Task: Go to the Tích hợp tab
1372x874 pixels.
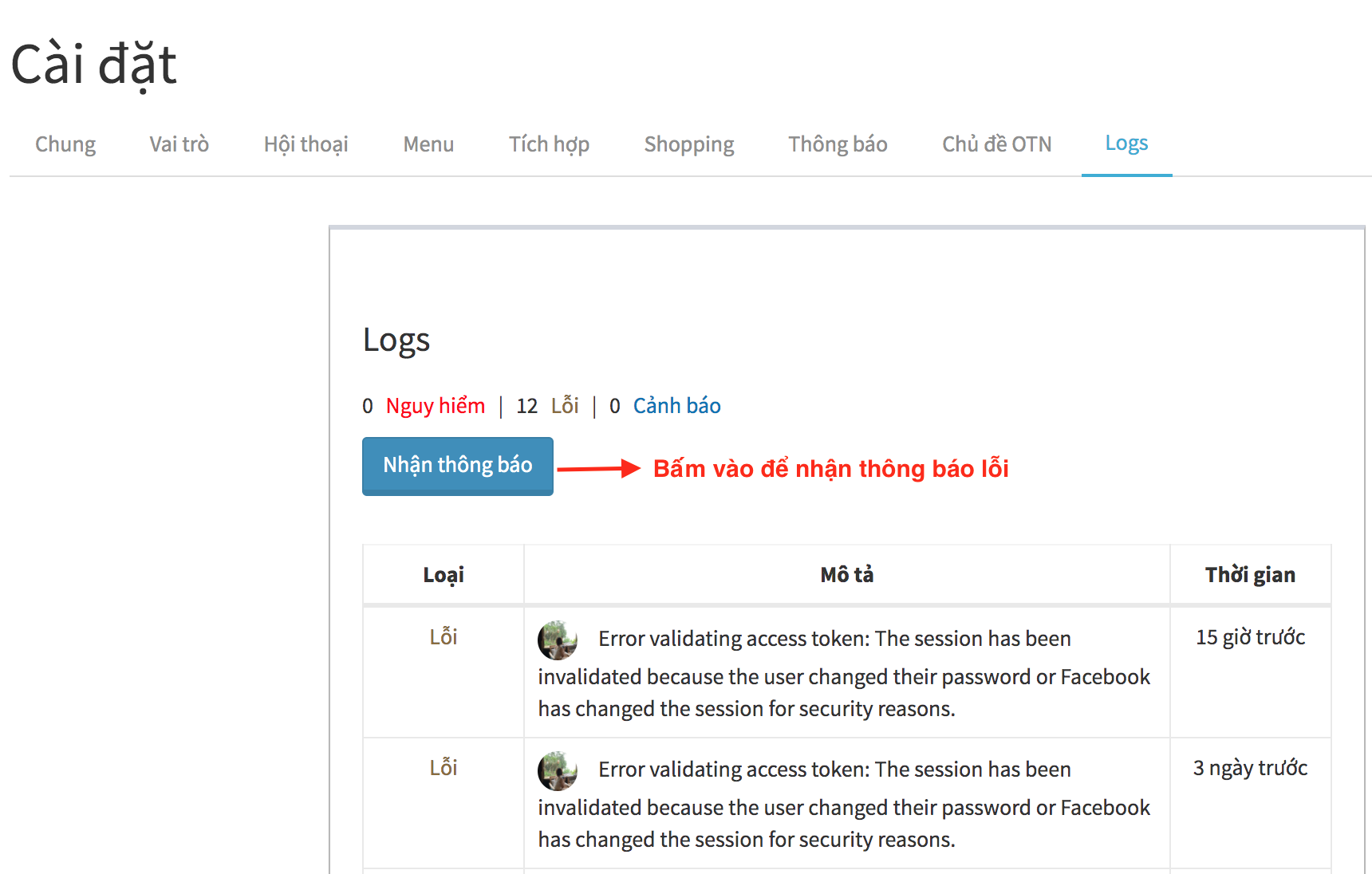Action: tap(550, 144)
